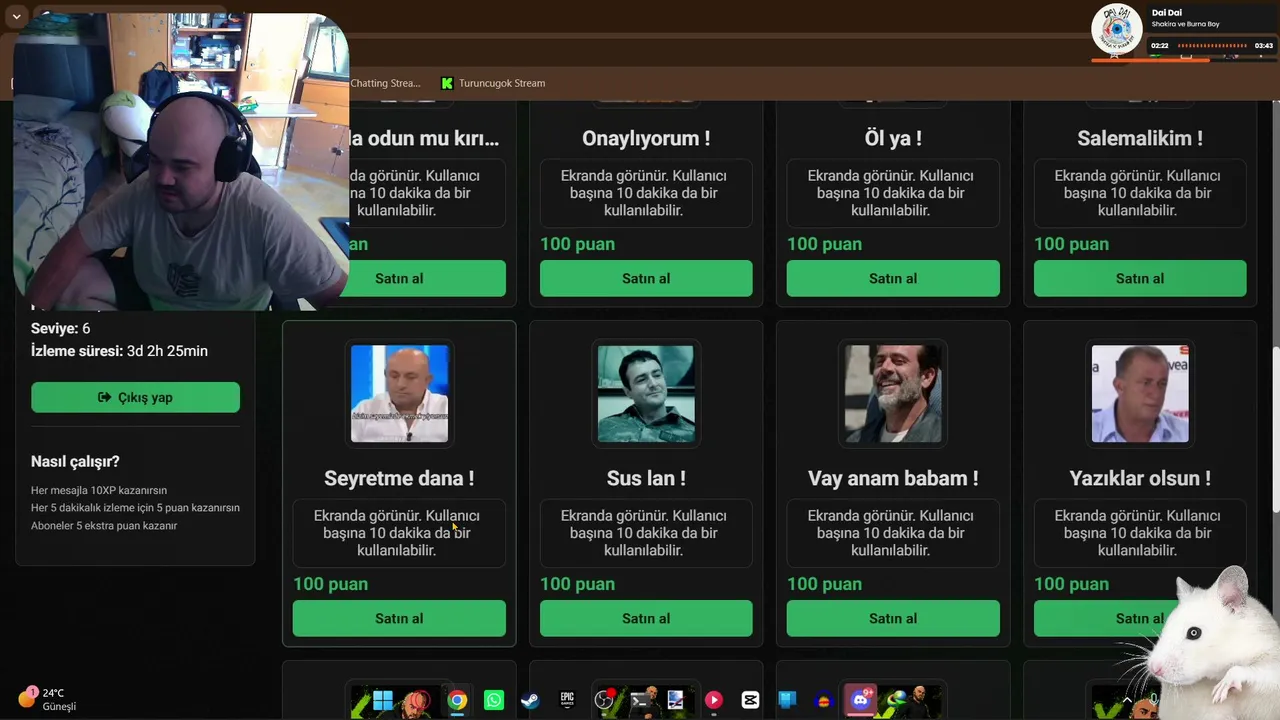
Task: Click '100 puan' under Vay anam babam
Action: coord(824,584)
